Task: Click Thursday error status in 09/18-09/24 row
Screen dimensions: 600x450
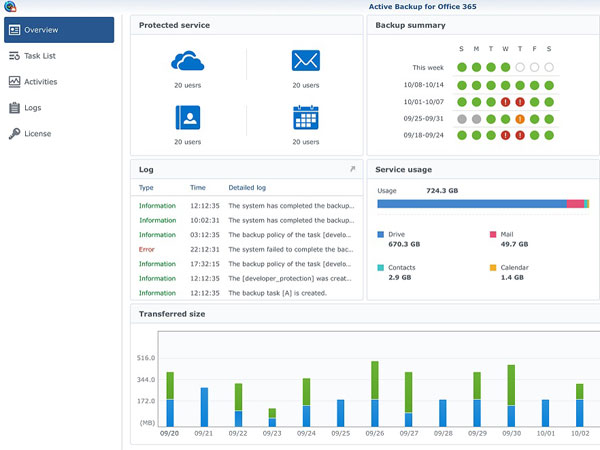Action: [520, 135]
